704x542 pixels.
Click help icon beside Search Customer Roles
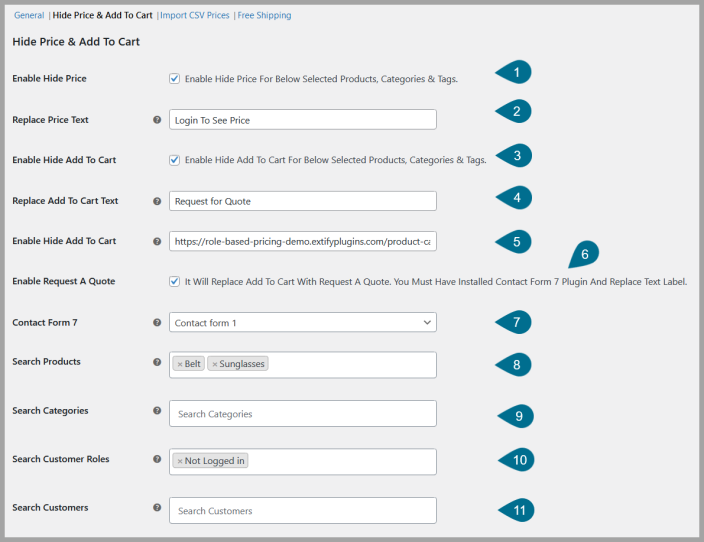157,459
